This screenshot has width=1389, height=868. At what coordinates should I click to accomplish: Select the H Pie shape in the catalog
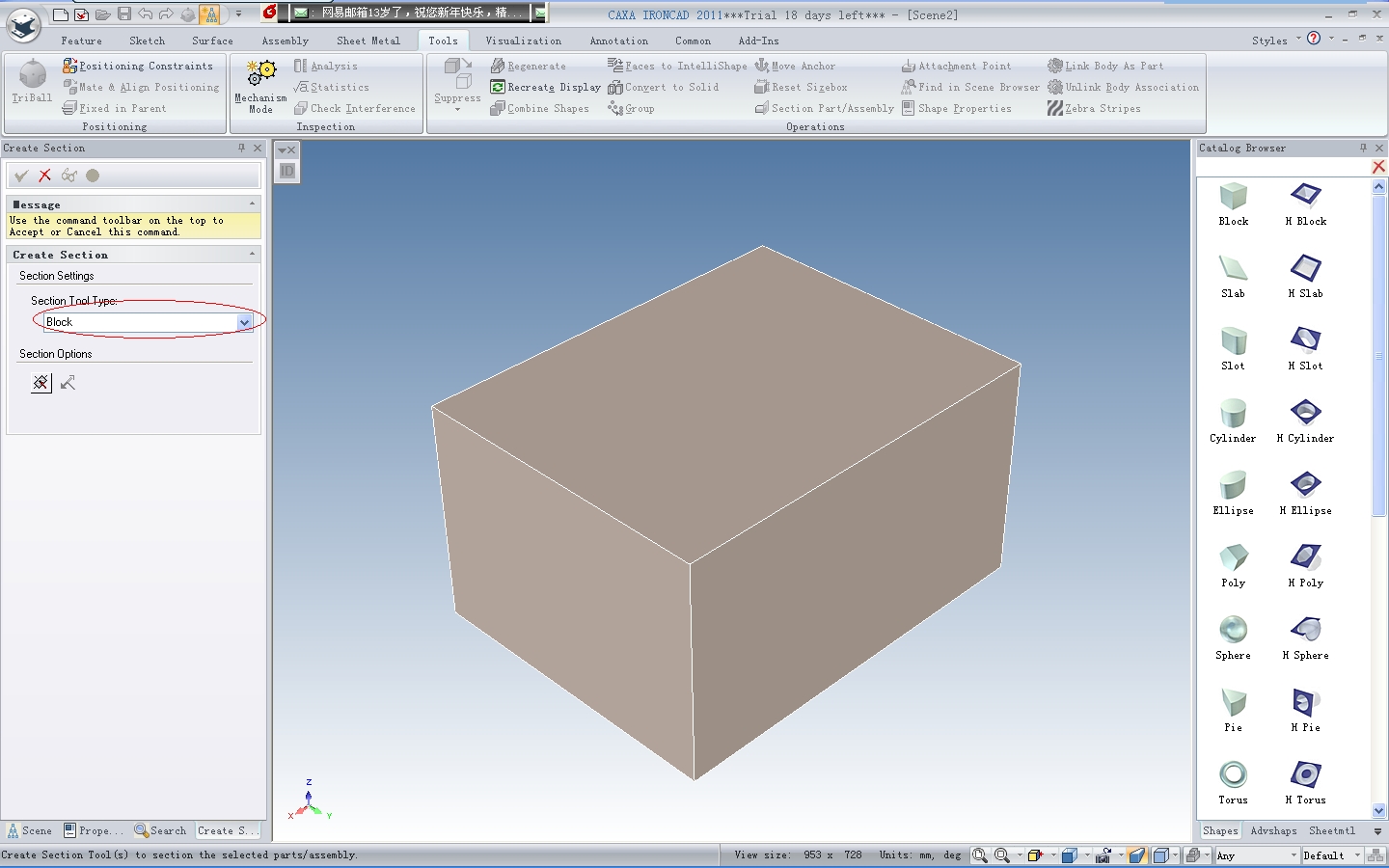pos(1305,711)
